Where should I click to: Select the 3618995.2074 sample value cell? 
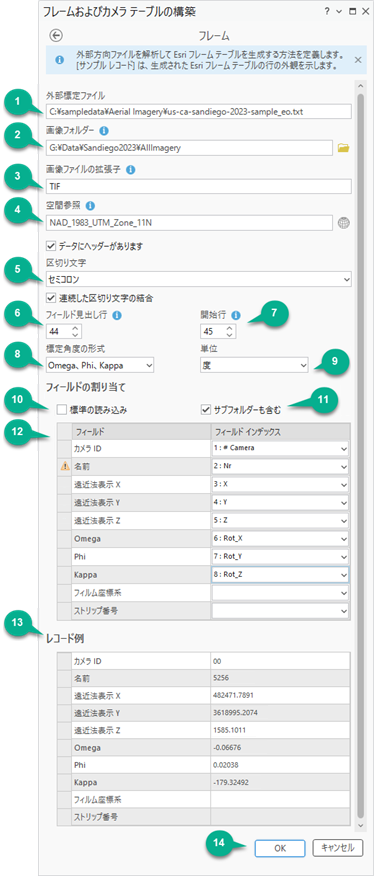[x=280, y=714]
